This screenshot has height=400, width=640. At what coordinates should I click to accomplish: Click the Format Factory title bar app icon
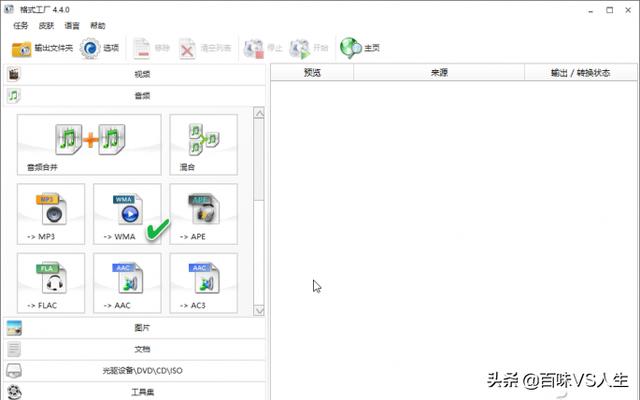[x=9, y=9]
